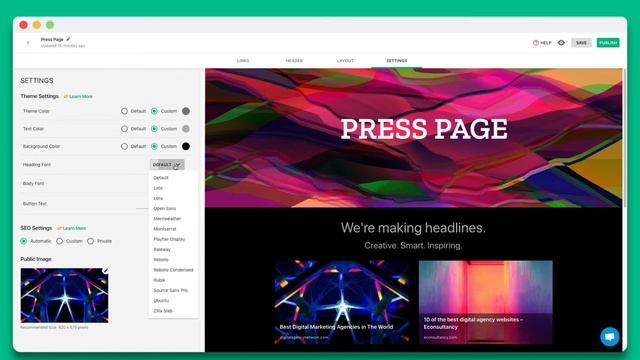Collapse the Heading Font DEFAULT dropdown
The height and width of the screenshot is (360, 640).
click(x=167, y=164)
